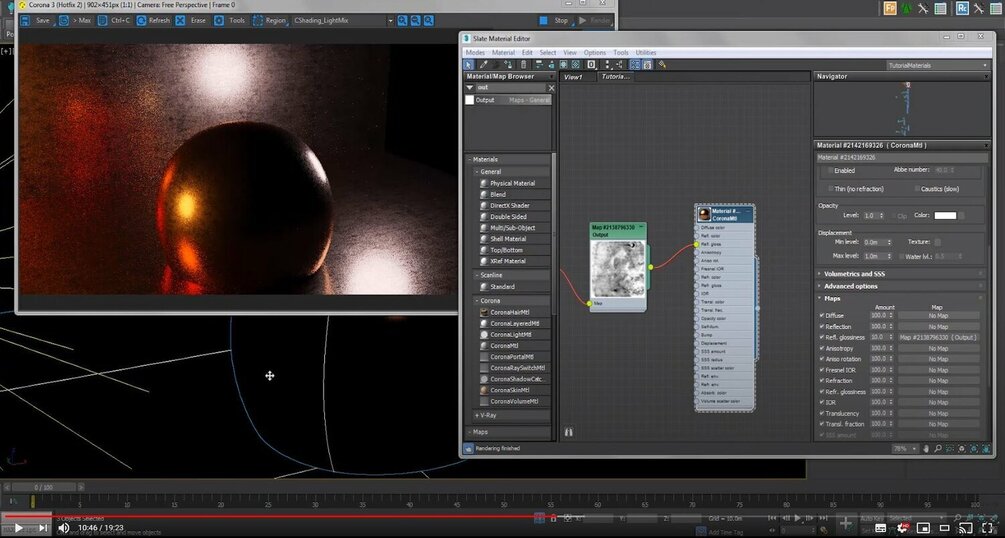1005x538 pixels.
Task: Click the Tools button in Corona frame buffer
Action: point(230,21)
